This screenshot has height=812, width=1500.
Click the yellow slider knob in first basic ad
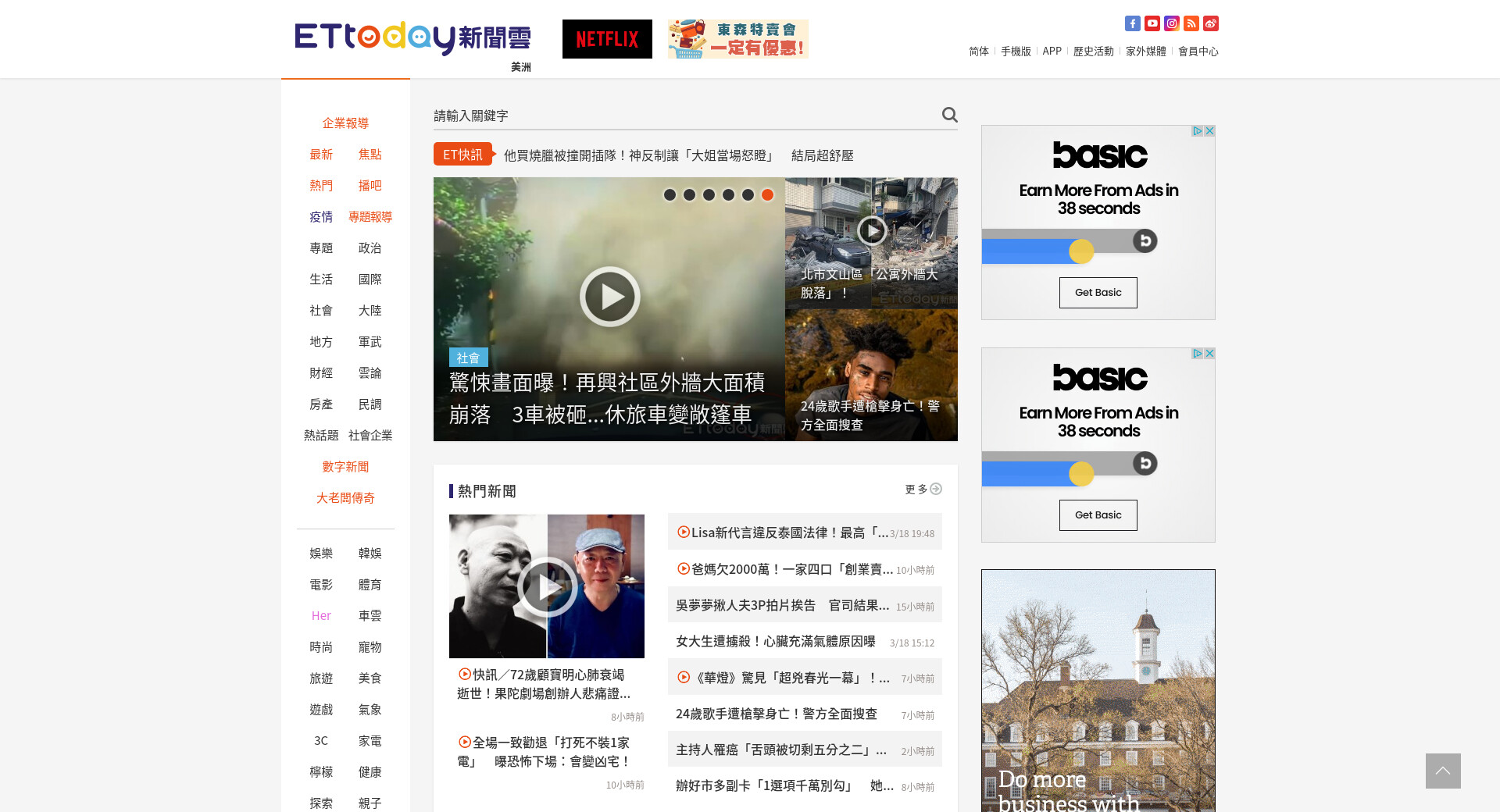click(1081, 251)
